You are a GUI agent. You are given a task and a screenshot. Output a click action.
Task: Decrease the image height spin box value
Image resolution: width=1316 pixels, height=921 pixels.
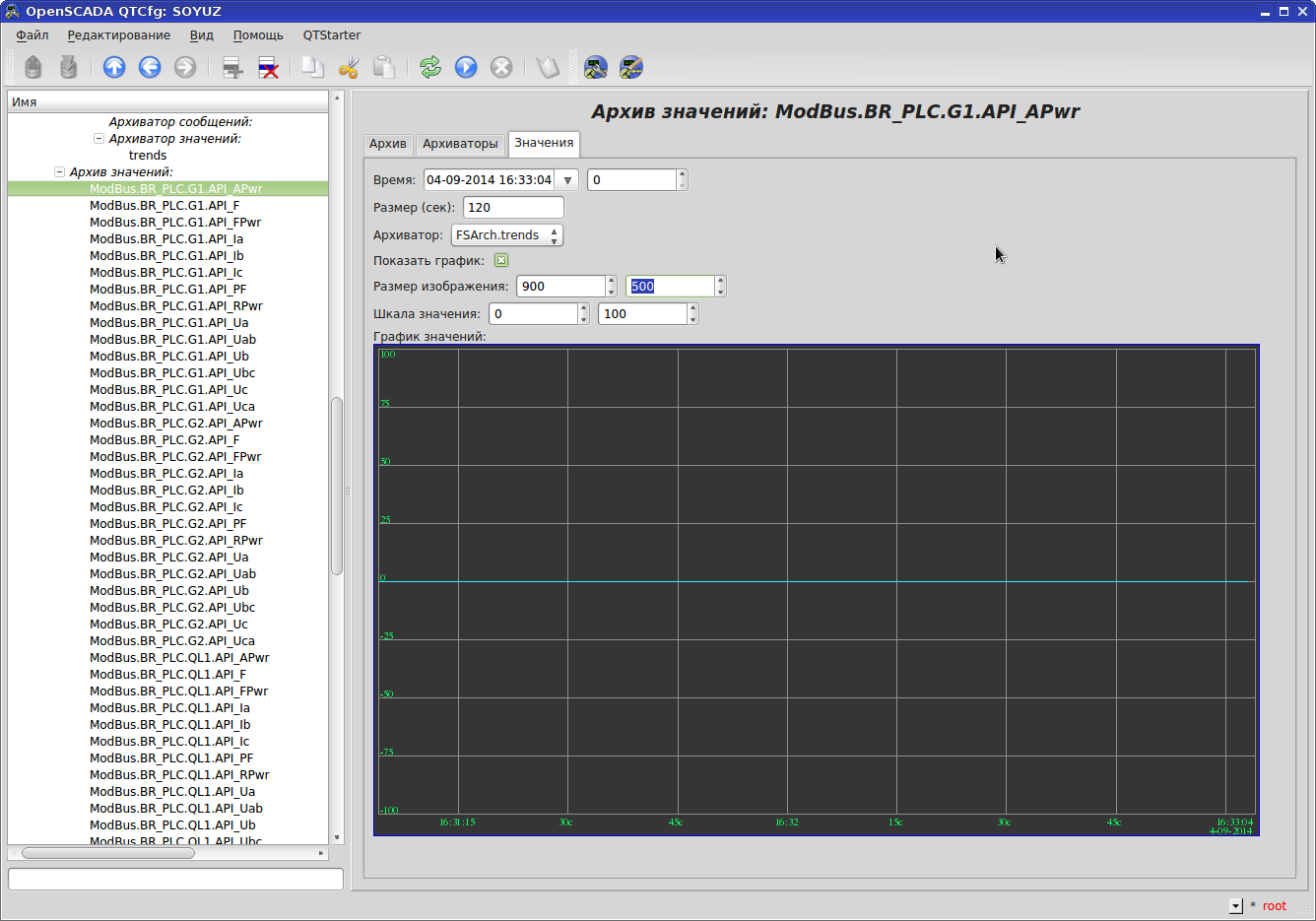pyautogui.click(x=721, y=292)
